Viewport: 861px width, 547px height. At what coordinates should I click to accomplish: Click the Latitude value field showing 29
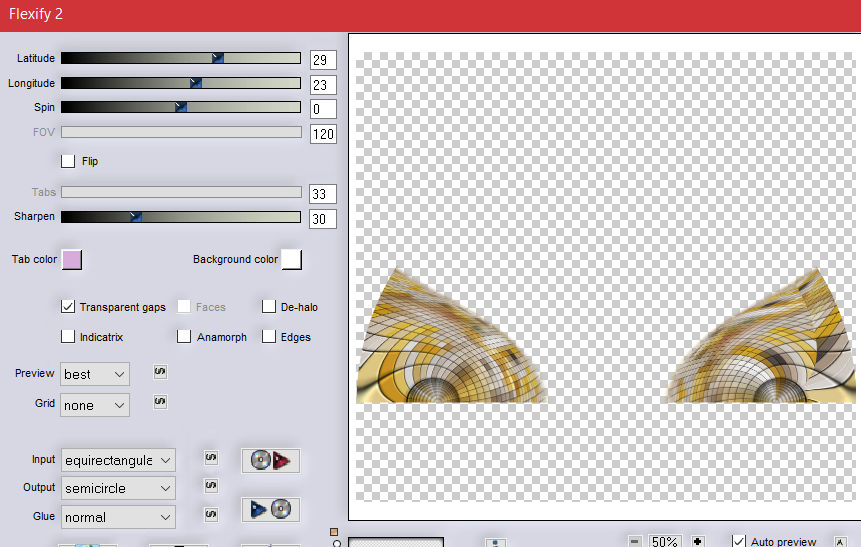coord(323,60)
